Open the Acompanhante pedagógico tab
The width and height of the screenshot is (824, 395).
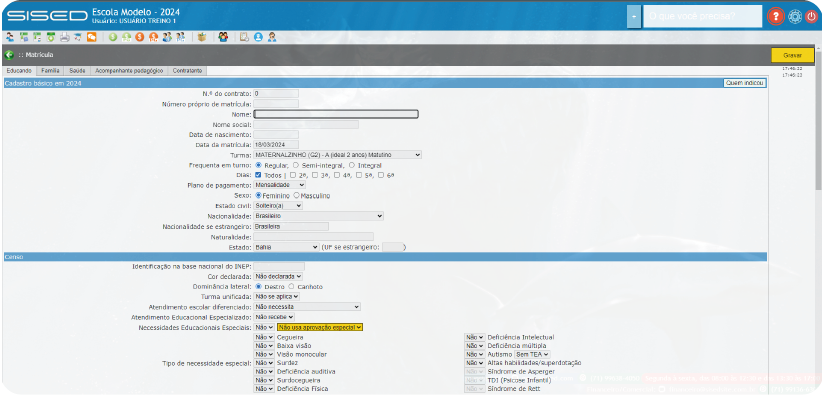(x=129, y=70)
